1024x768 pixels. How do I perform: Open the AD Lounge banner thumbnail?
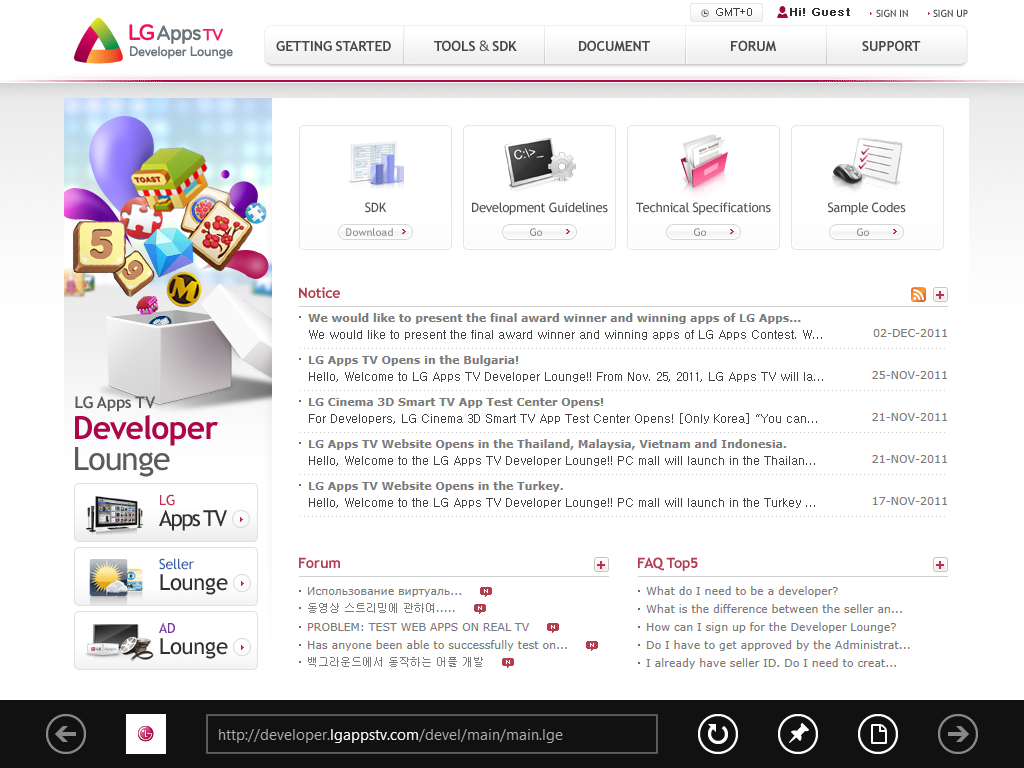tap(119, 641)
